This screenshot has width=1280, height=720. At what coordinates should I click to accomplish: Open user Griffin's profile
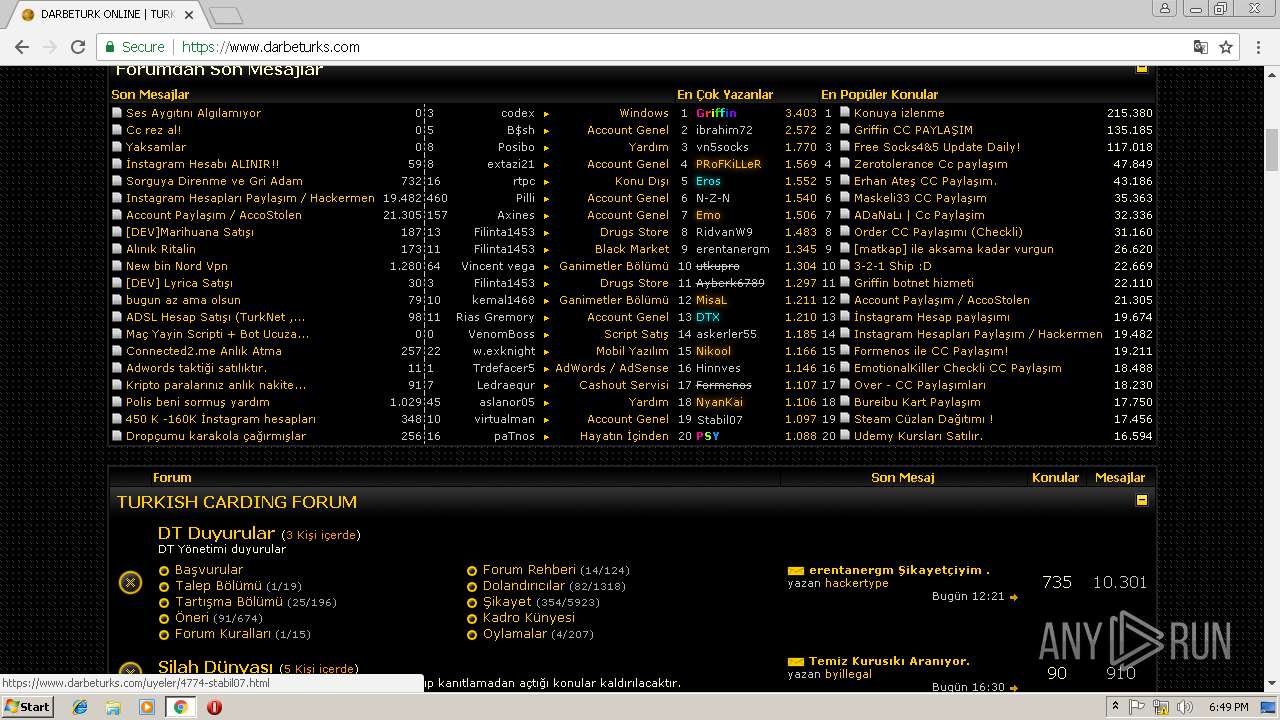[716, 113]
